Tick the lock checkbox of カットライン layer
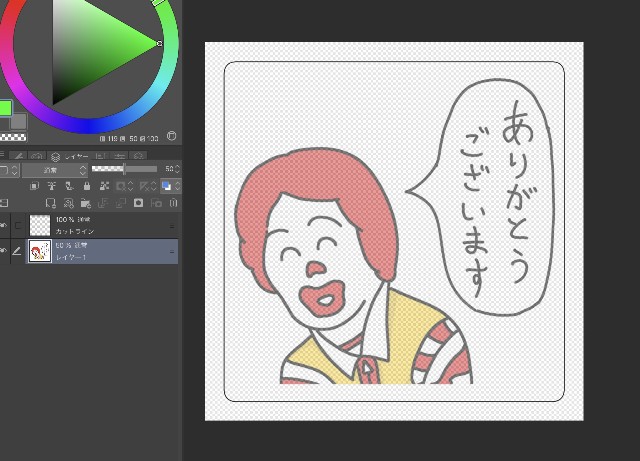The image size is (640, 461). 18,225
